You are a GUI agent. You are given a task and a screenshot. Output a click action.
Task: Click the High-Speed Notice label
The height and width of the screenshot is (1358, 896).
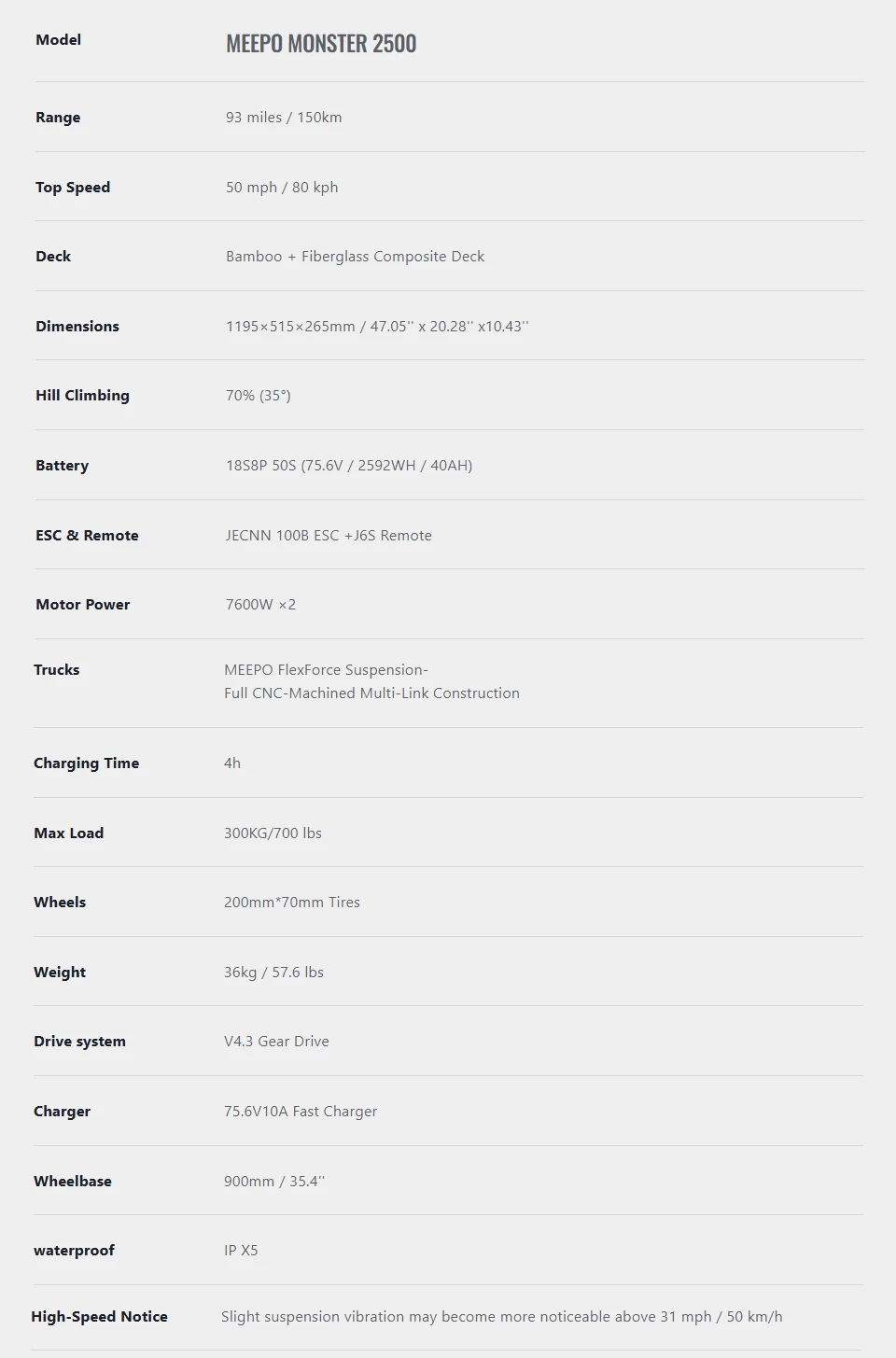99,1317
